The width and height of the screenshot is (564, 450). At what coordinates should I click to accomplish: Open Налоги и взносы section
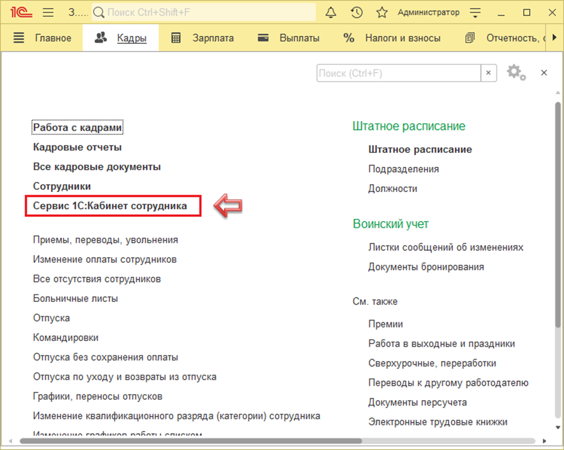pos(392,38)
